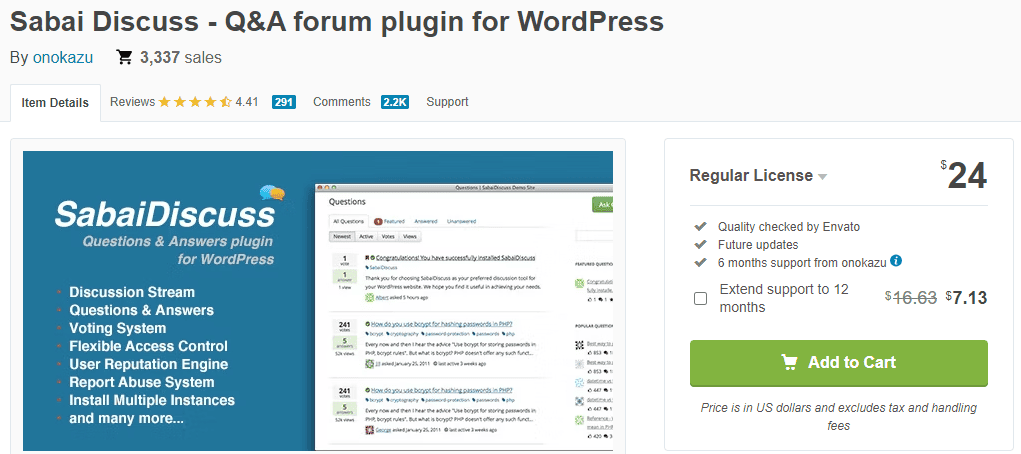
Task: Click the star rating icons in Reviews
Action: (x=195, y=102)
